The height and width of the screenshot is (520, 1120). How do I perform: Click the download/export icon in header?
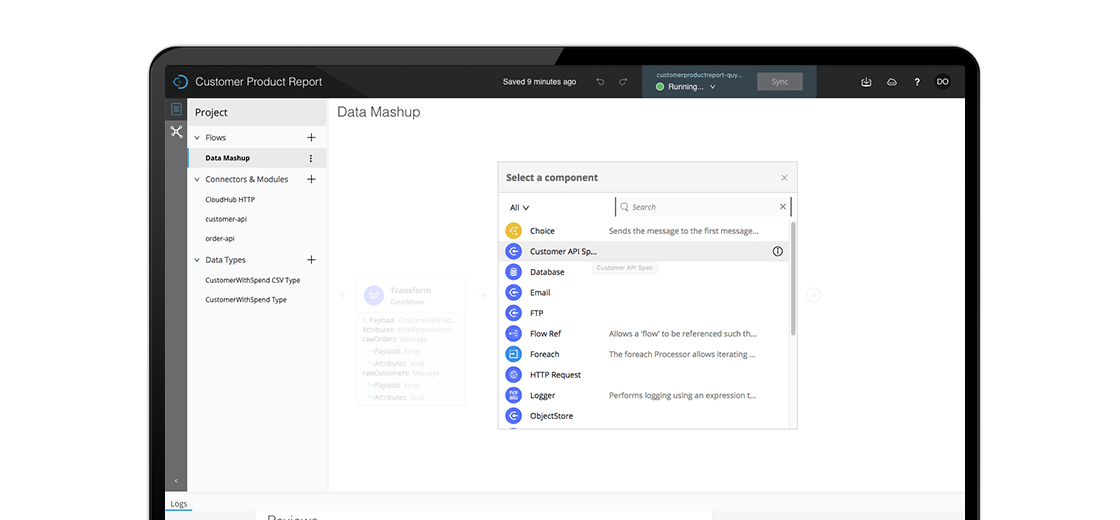866,82
